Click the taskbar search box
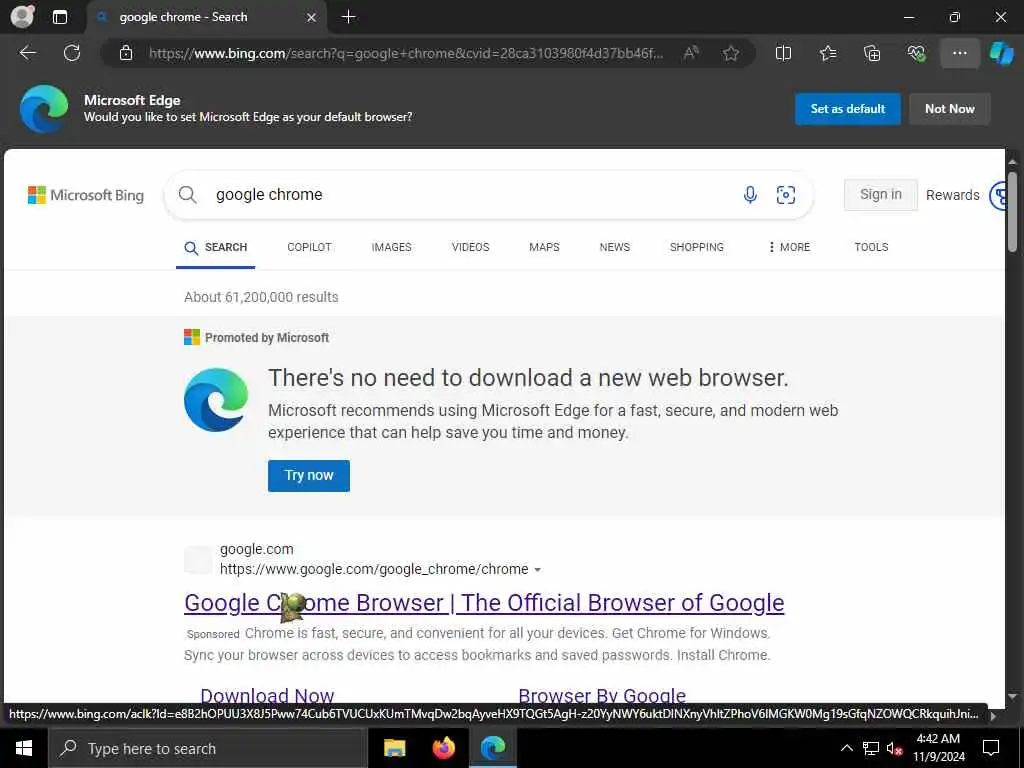This screenshot has width=1024, height=768. pyautogui.click(x=208, y=748)
